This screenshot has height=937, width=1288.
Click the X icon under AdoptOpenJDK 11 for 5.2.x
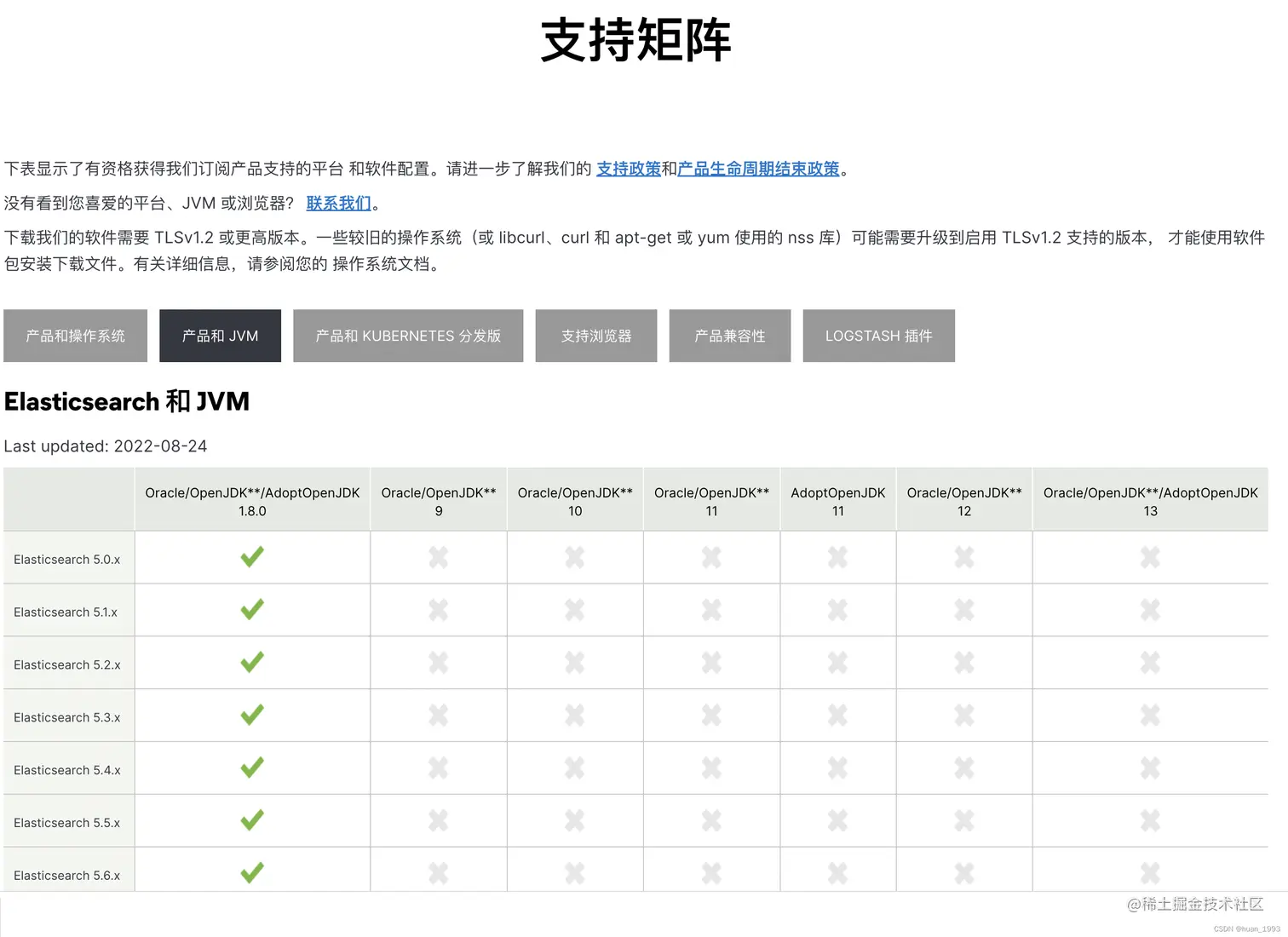[837, 663]
